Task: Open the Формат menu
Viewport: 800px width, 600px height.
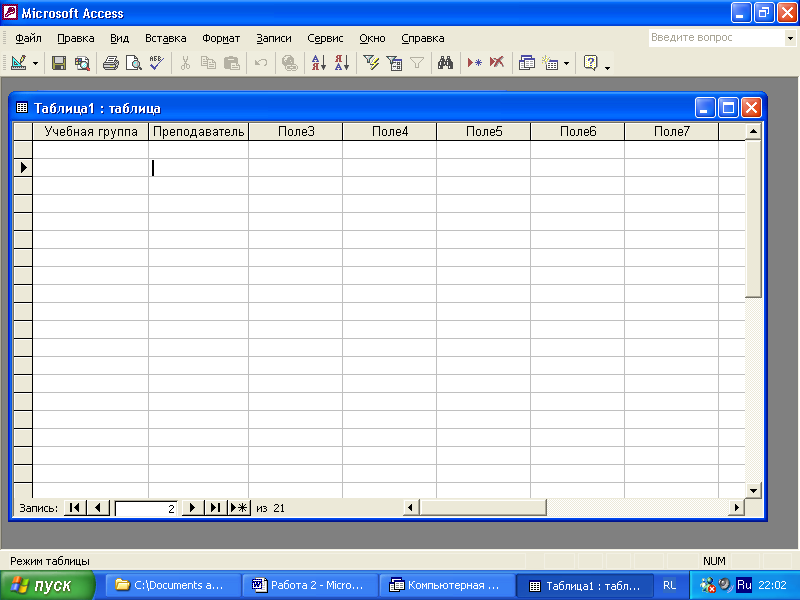Action: pos(221,38)
